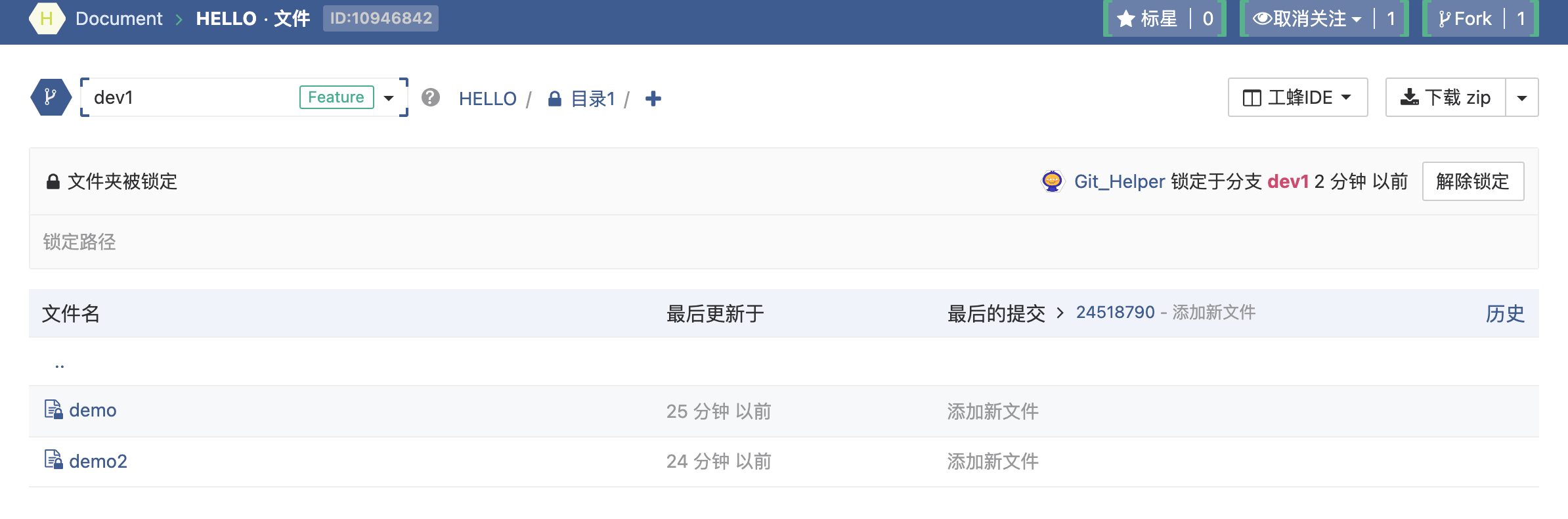Click the locked demo2 file icon

pos(53,460)
